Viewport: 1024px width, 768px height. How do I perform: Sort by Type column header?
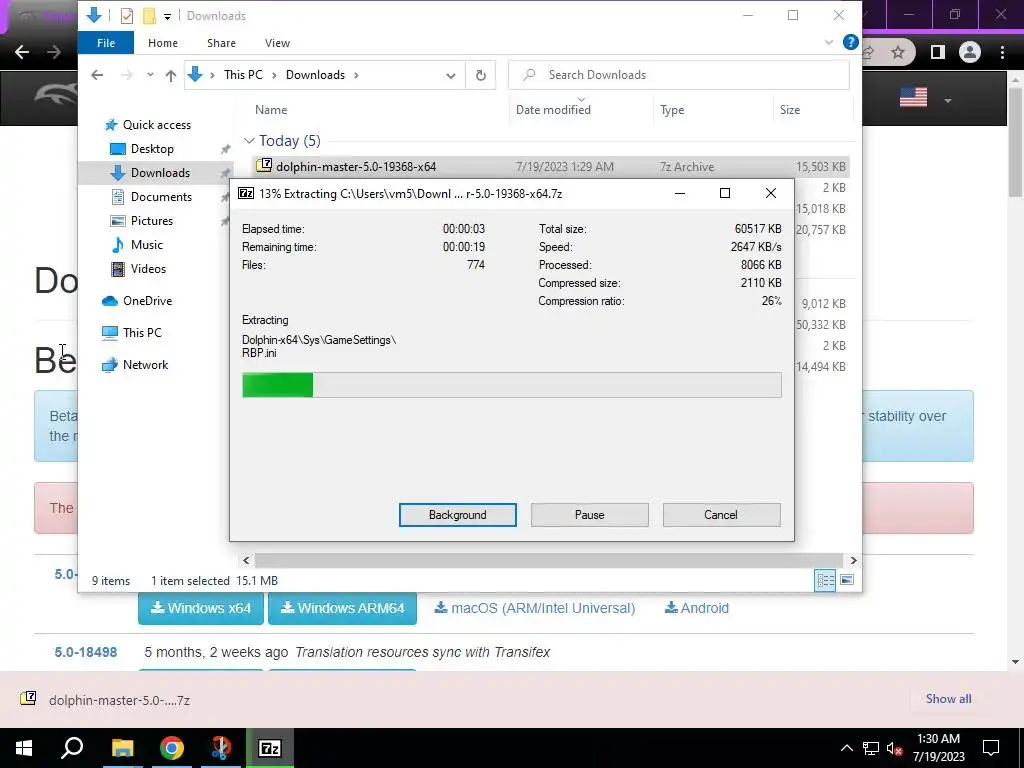(x=672, y=110)
